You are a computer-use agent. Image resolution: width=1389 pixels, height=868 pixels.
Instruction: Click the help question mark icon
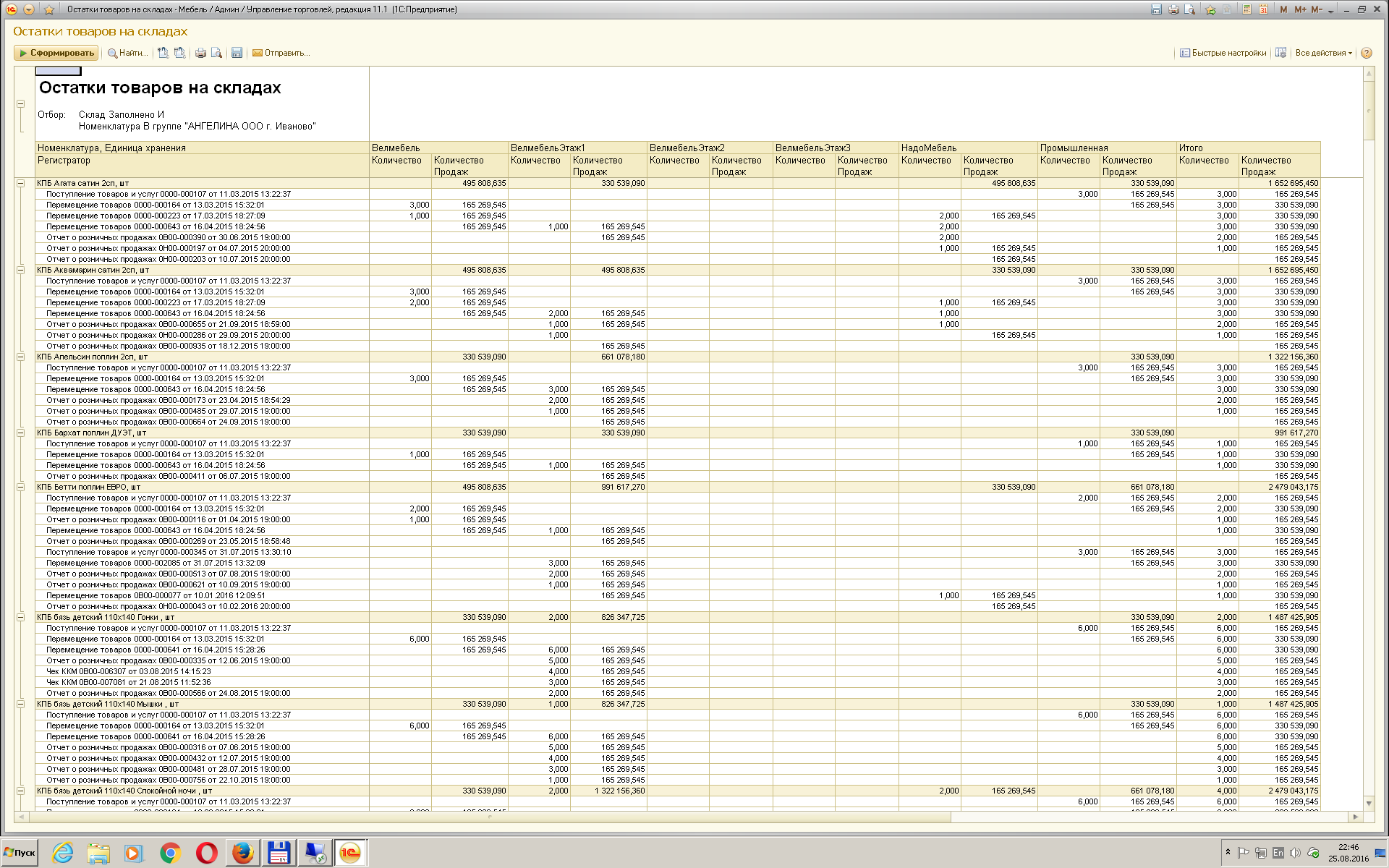point(1367,53)
